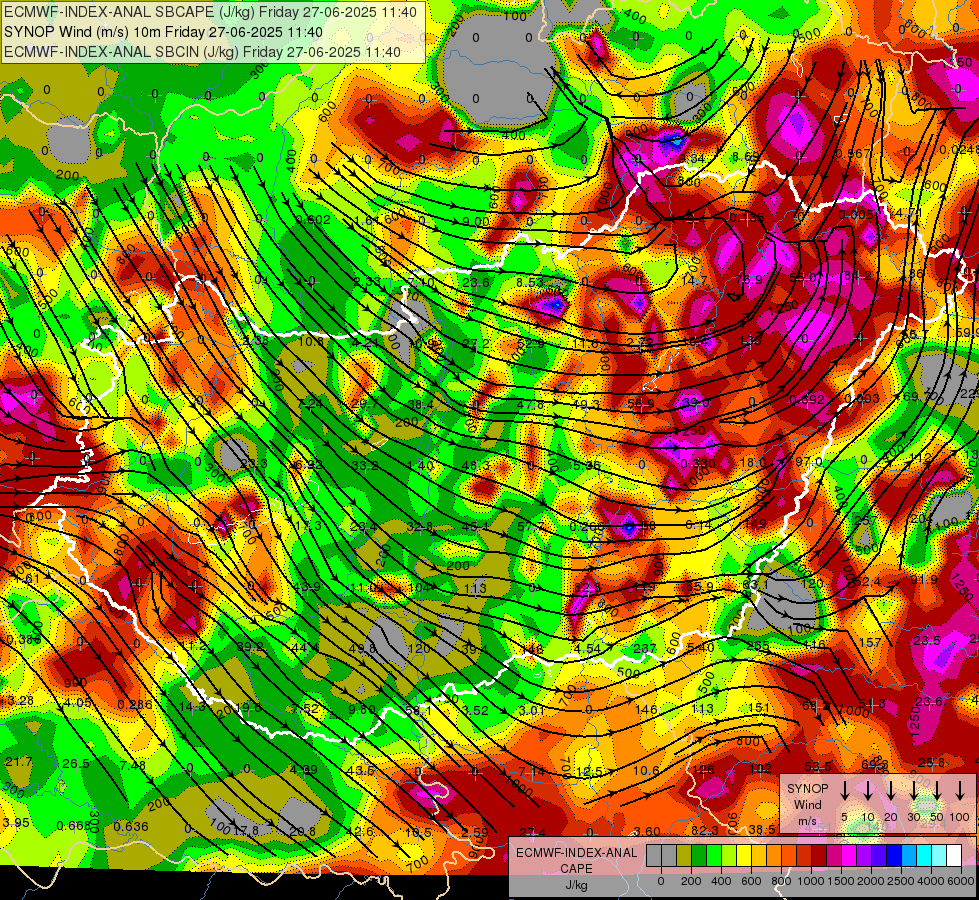Viewport: 979px width, 900px height.
Task: Click the 57.7 value on the map
Action: pos(531,527)
